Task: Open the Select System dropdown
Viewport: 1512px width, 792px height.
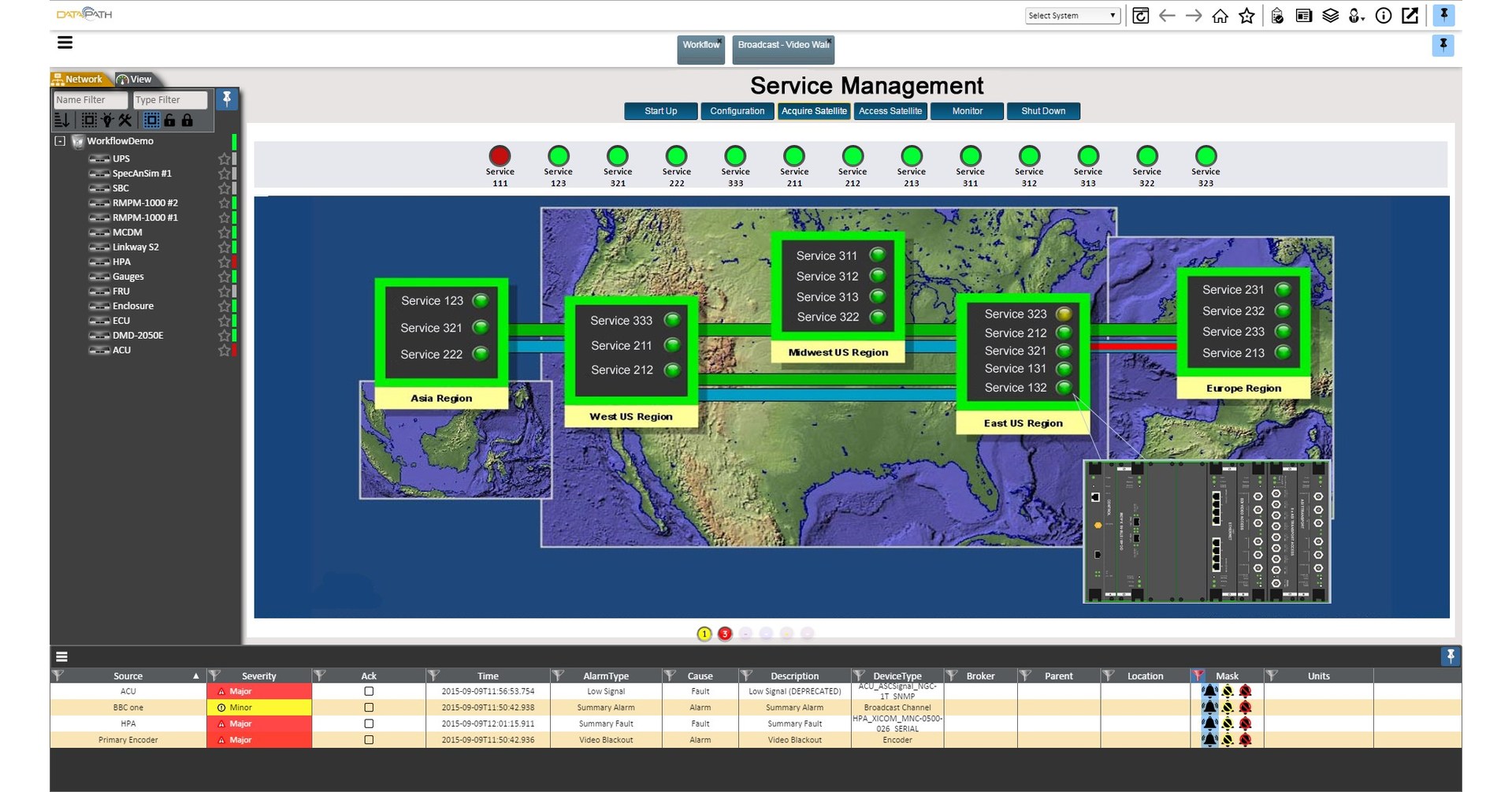Action: coord(1072,15)
